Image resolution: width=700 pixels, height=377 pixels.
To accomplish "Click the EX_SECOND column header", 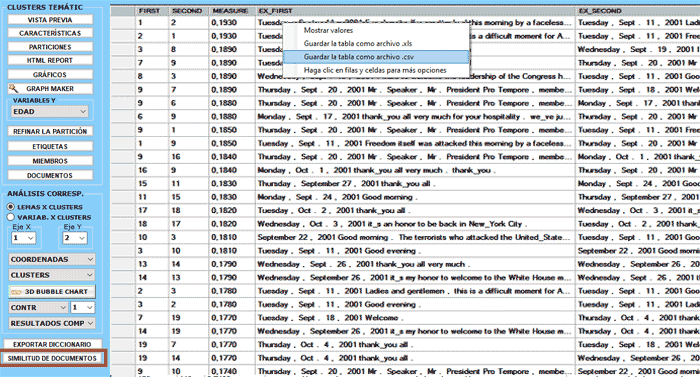I will tap(638, 11).
